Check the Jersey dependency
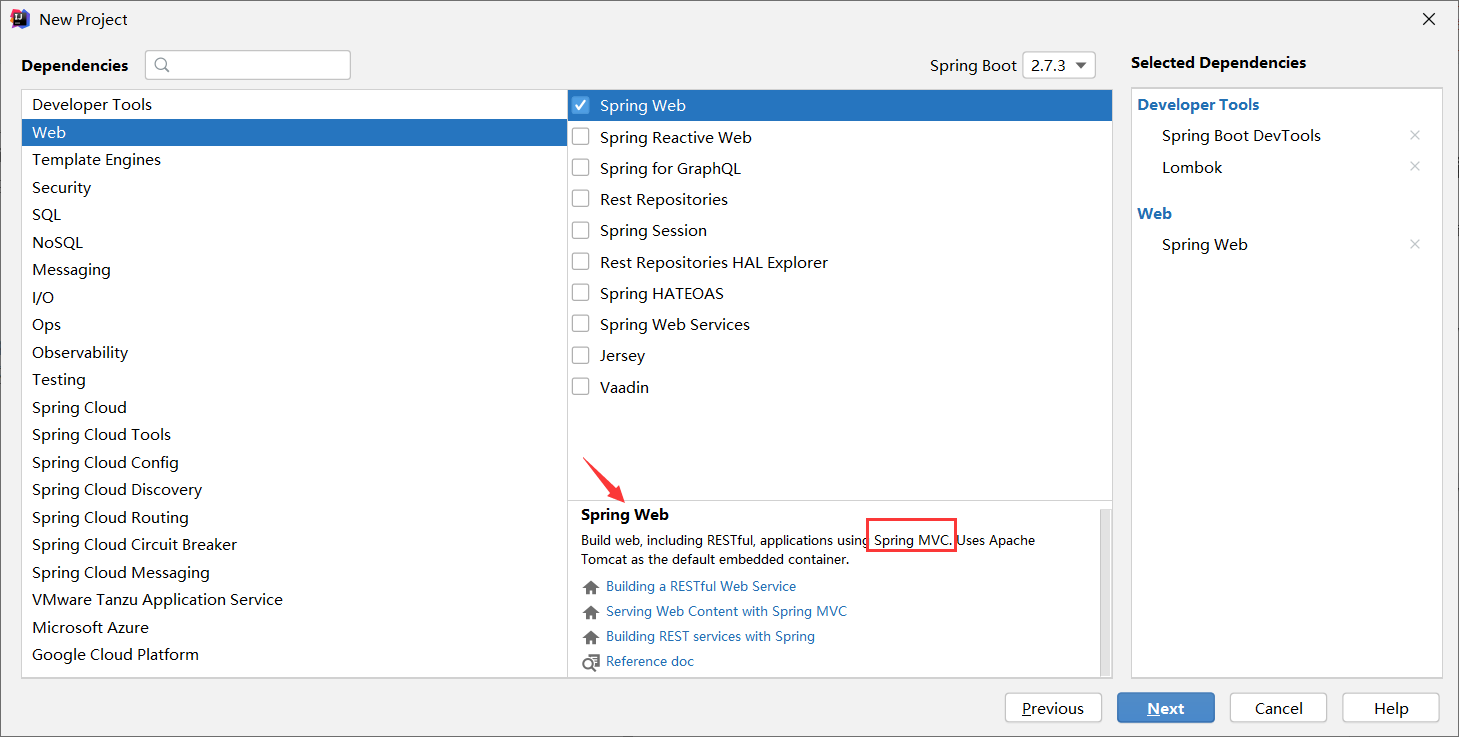This screenshot has height=737, width=1459. (581, 355)
